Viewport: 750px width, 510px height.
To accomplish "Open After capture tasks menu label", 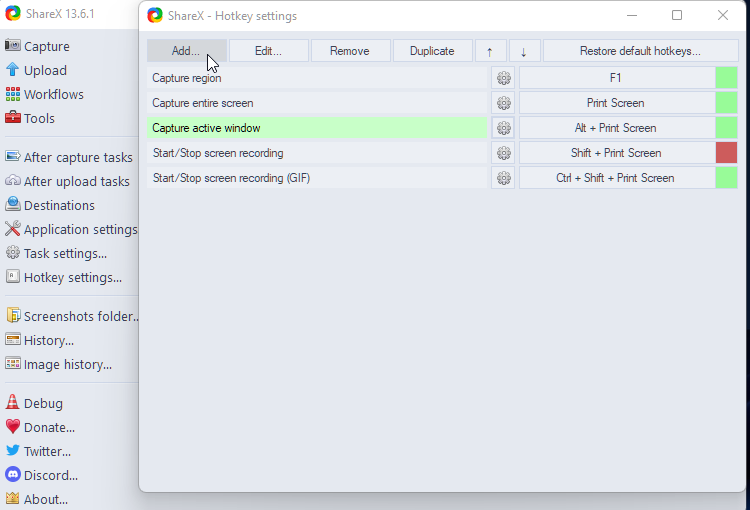I will coord(78,157).
